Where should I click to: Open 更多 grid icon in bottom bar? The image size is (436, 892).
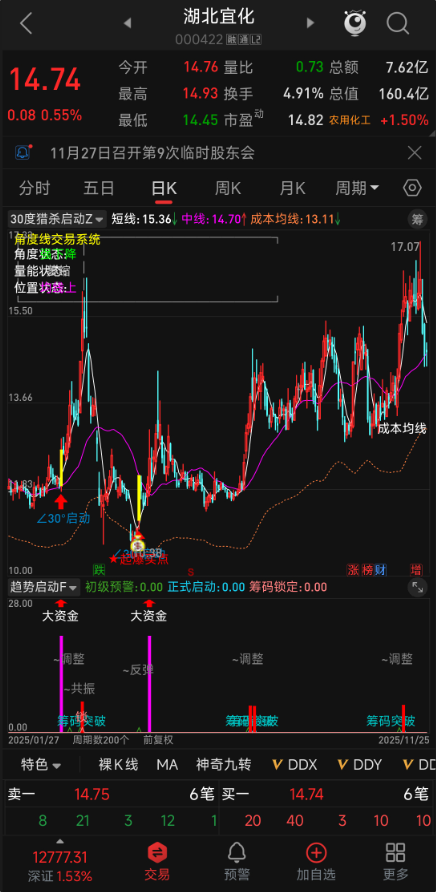tap(396, 861)
